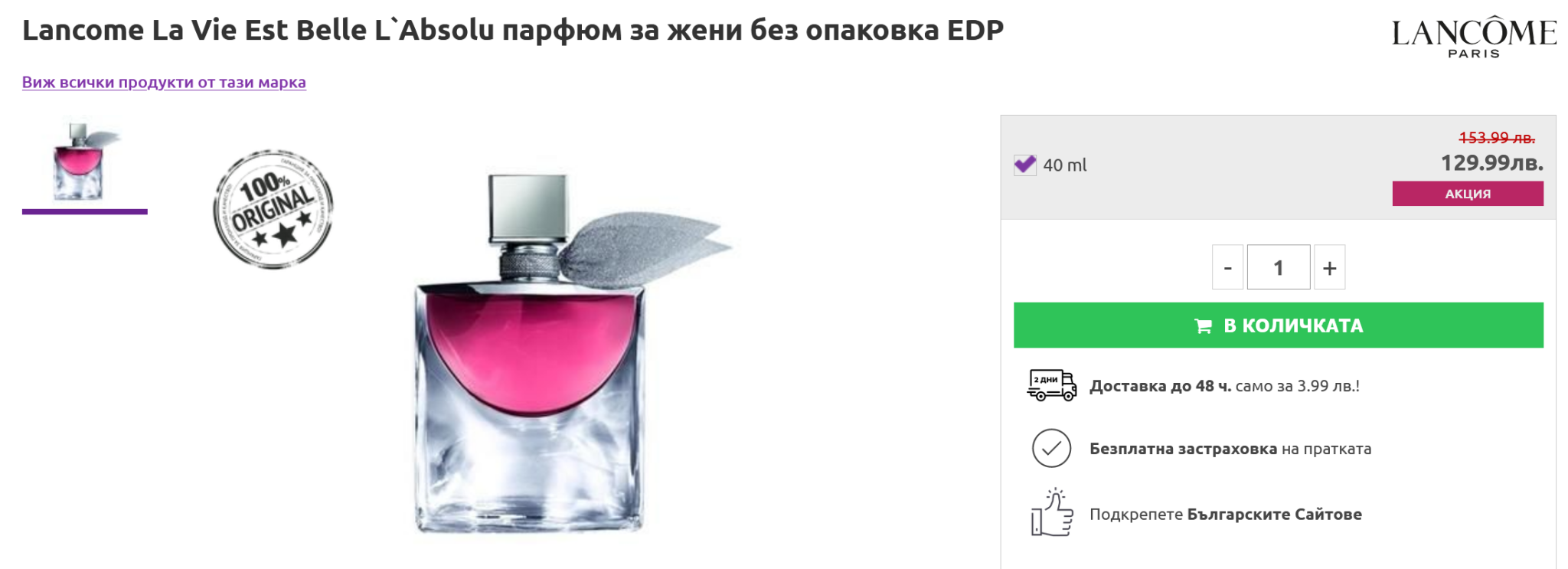The image size is (1568, 569).
Task: Increase quantity with plus button
Action: 1329,267
